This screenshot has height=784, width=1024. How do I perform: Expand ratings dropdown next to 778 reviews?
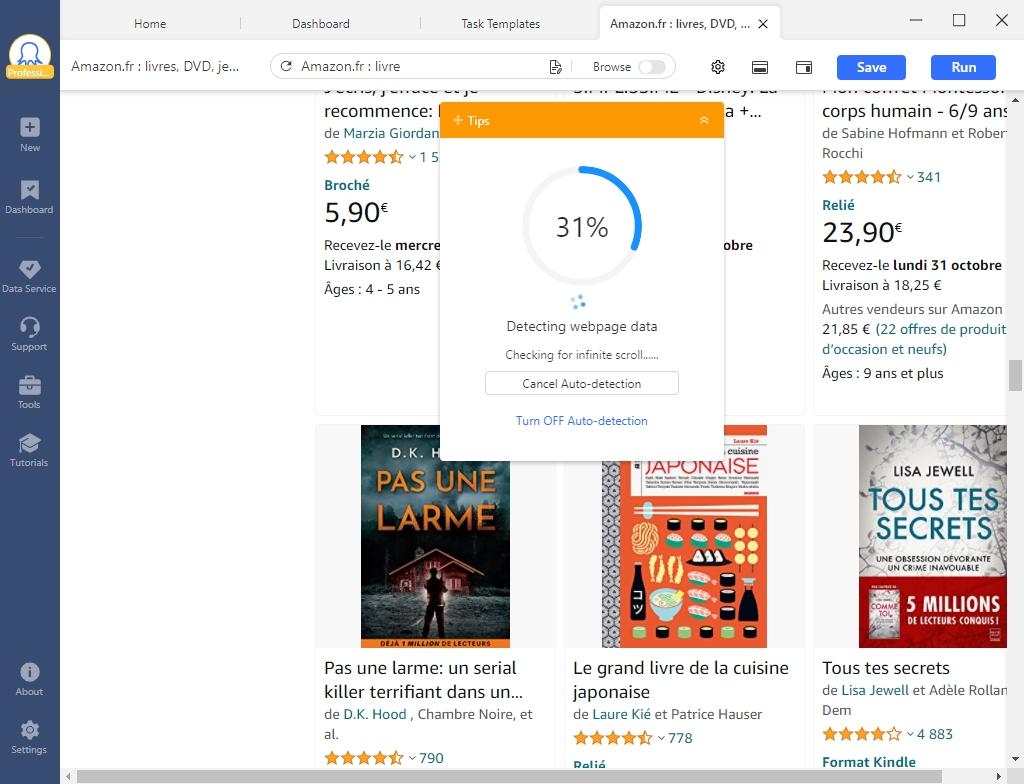[x=661, y=738]
